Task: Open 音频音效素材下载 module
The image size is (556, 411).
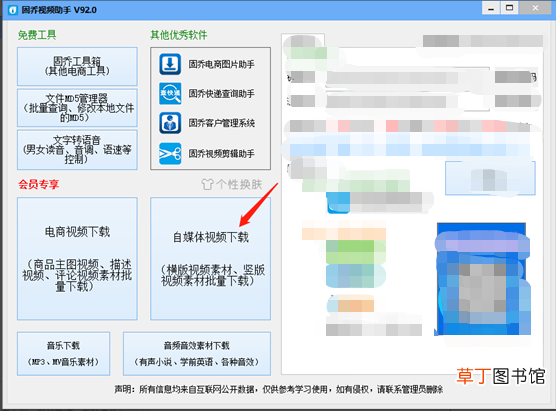Action: (x=197, y=354)
